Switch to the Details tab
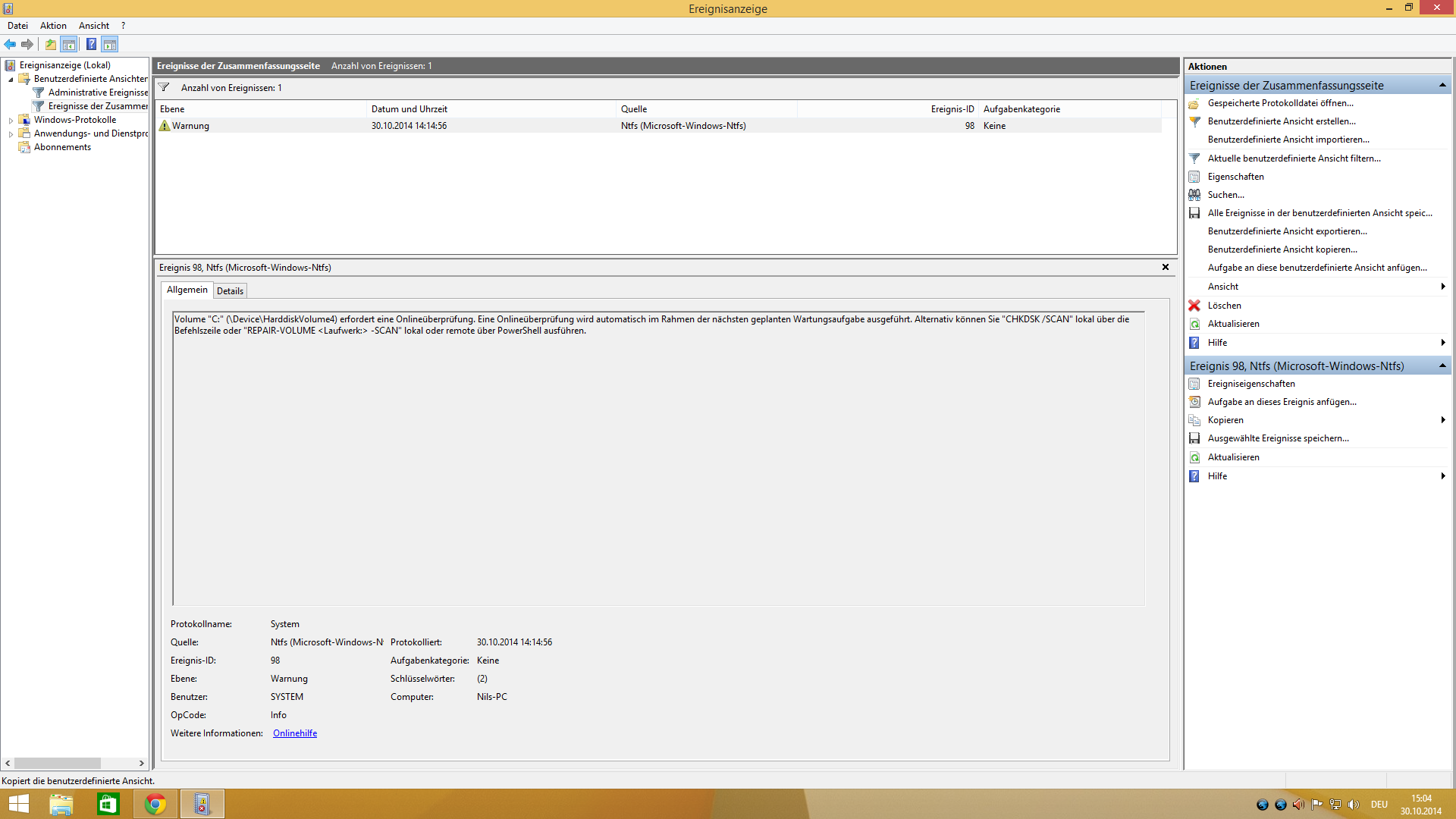Viewport: 1456px width, 819px height. click(x=230, y=291)
